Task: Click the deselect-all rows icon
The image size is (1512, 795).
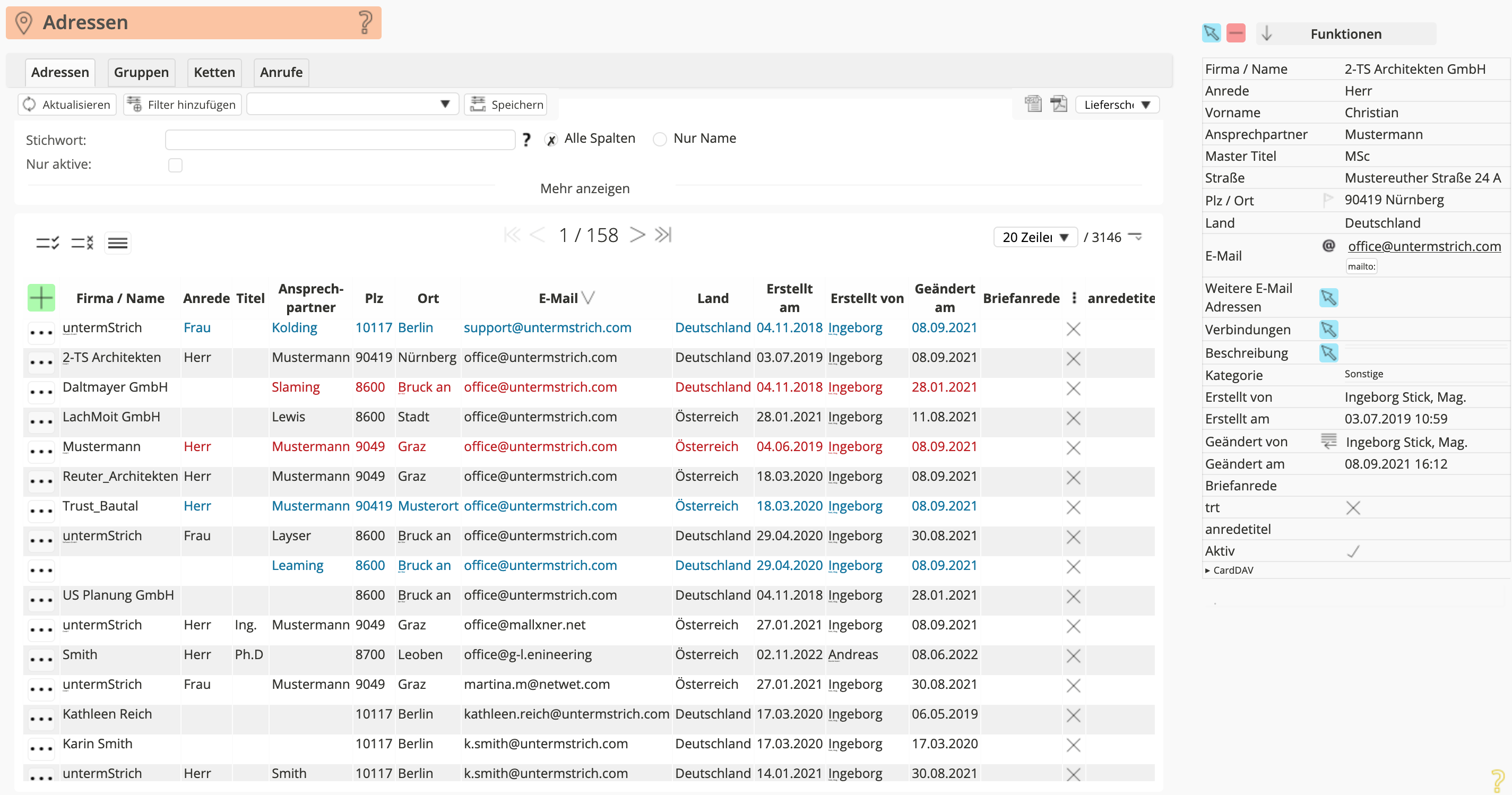Action: [82, 243]
